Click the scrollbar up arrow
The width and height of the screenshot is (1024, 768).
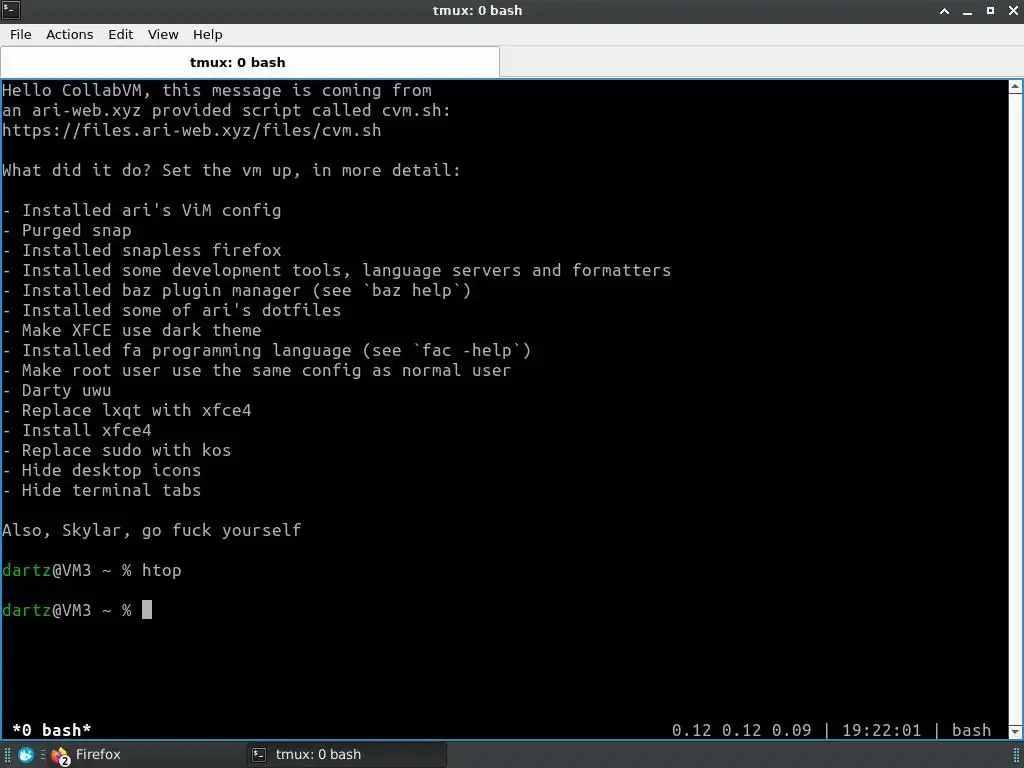point(1016,87)
